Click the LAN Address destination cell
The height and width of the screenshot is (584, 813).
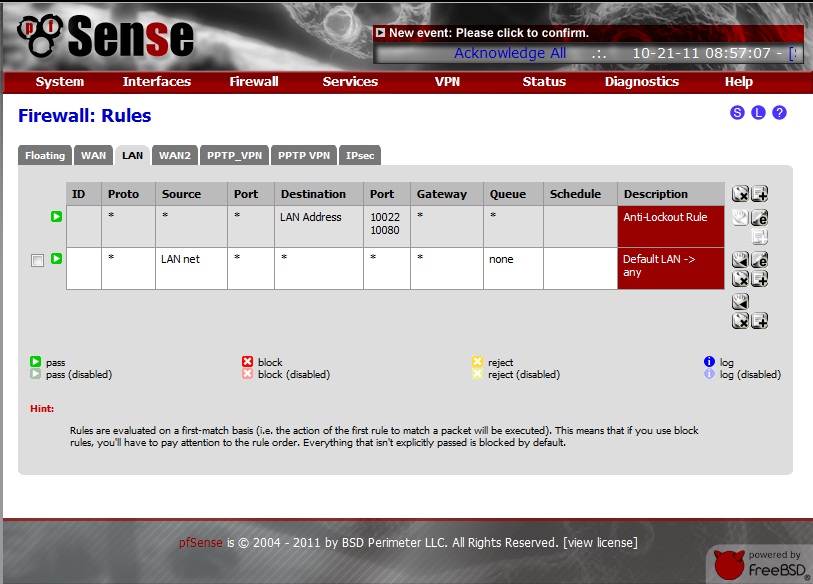pyautogui.click(x=319, y=227)
